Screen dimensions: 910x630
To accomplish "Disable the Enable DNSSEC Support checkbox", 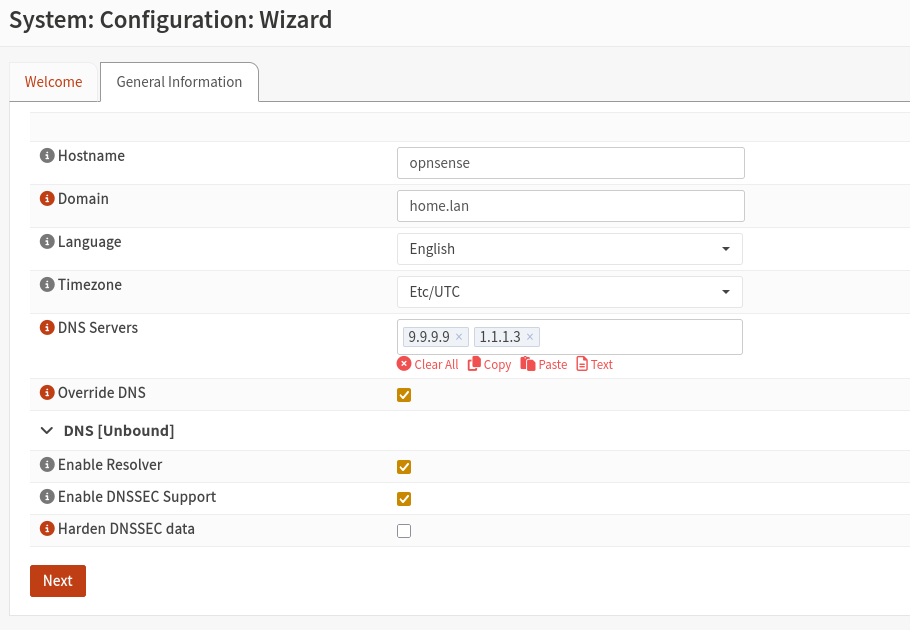I will click(404, 498).
